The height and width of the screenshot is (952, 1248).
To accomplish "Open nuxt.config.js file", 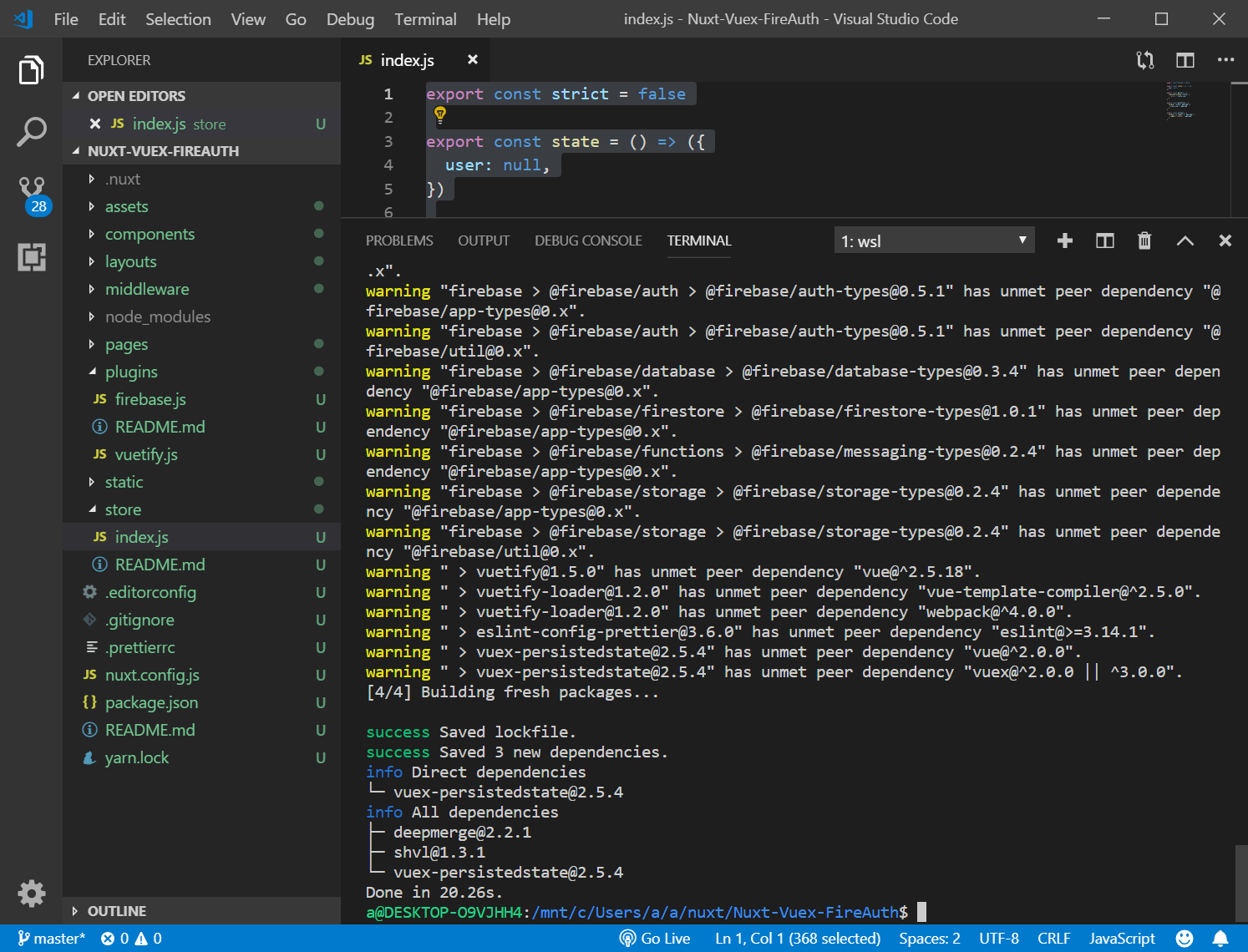I will tap(201, 675).
